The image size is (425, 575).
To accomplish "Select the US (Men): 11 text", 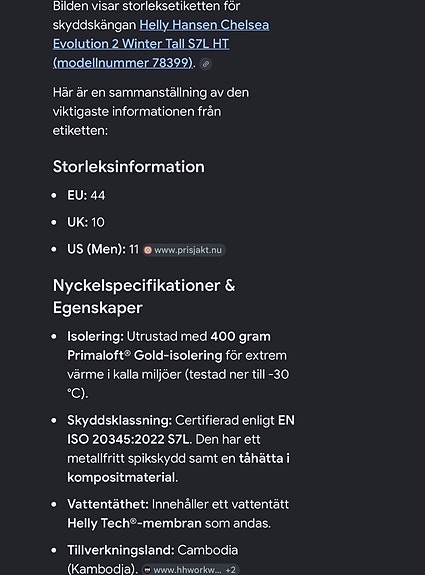I will [x=103, y=249].
